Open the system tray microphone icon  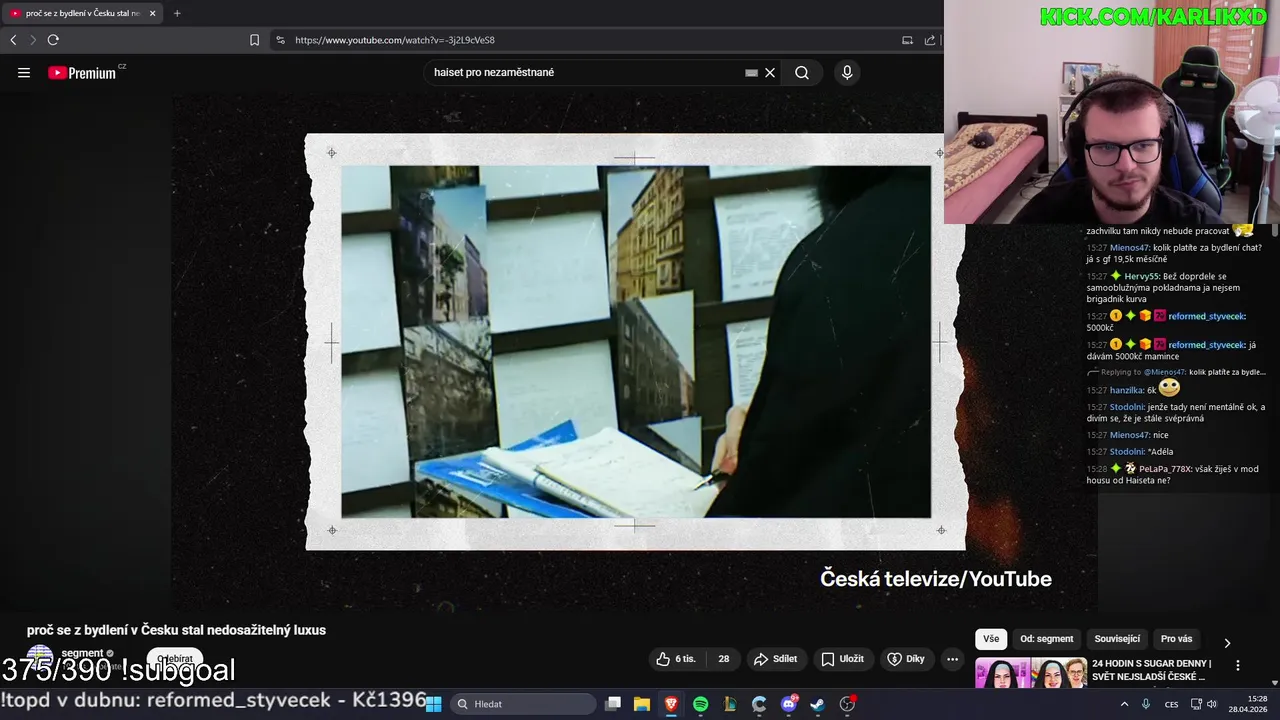coord(1146,704)
